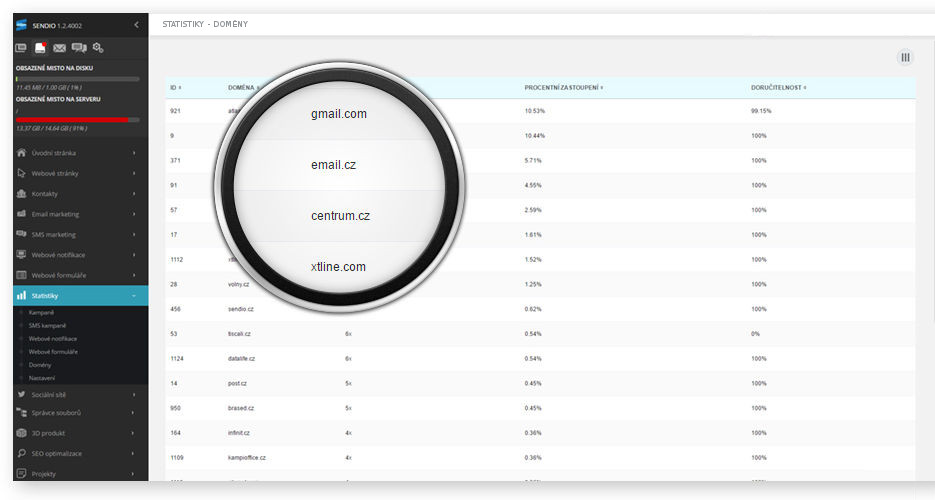Image resolution: width=935 pixels, height=500 pixels.
Task: Expand the SMS marketing menu arrow
Action: click(x=134, y=234)
